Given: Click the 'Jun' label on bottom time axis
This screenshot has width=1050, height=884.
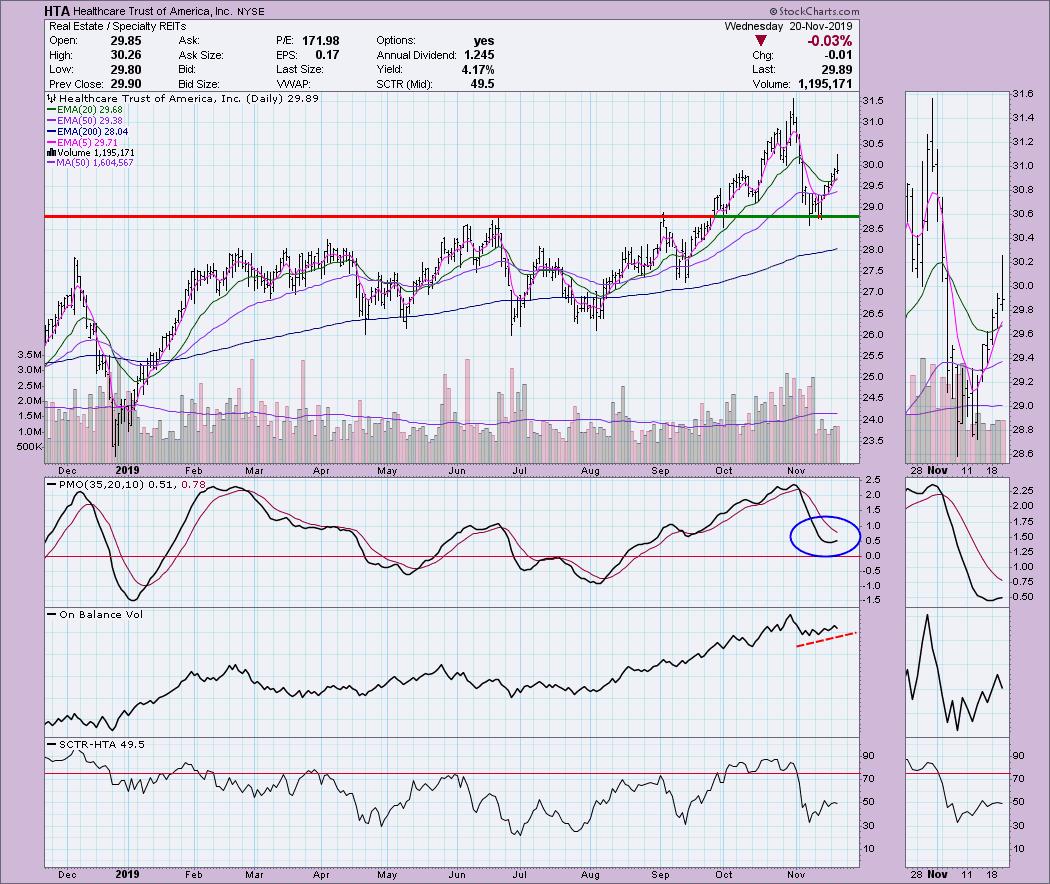Looking at the screenshot, I should click(x=457, y=875).
